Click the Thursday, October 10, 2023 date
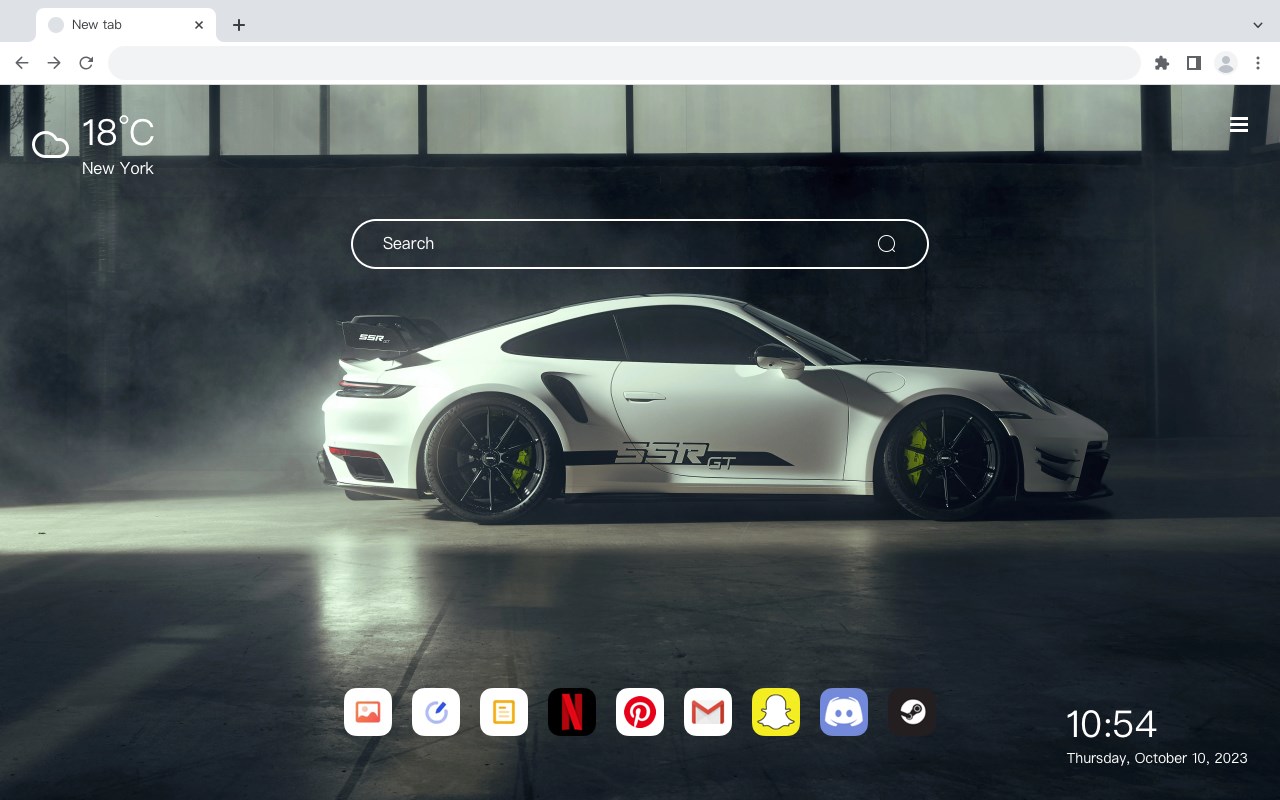 tap(1157, 758)
